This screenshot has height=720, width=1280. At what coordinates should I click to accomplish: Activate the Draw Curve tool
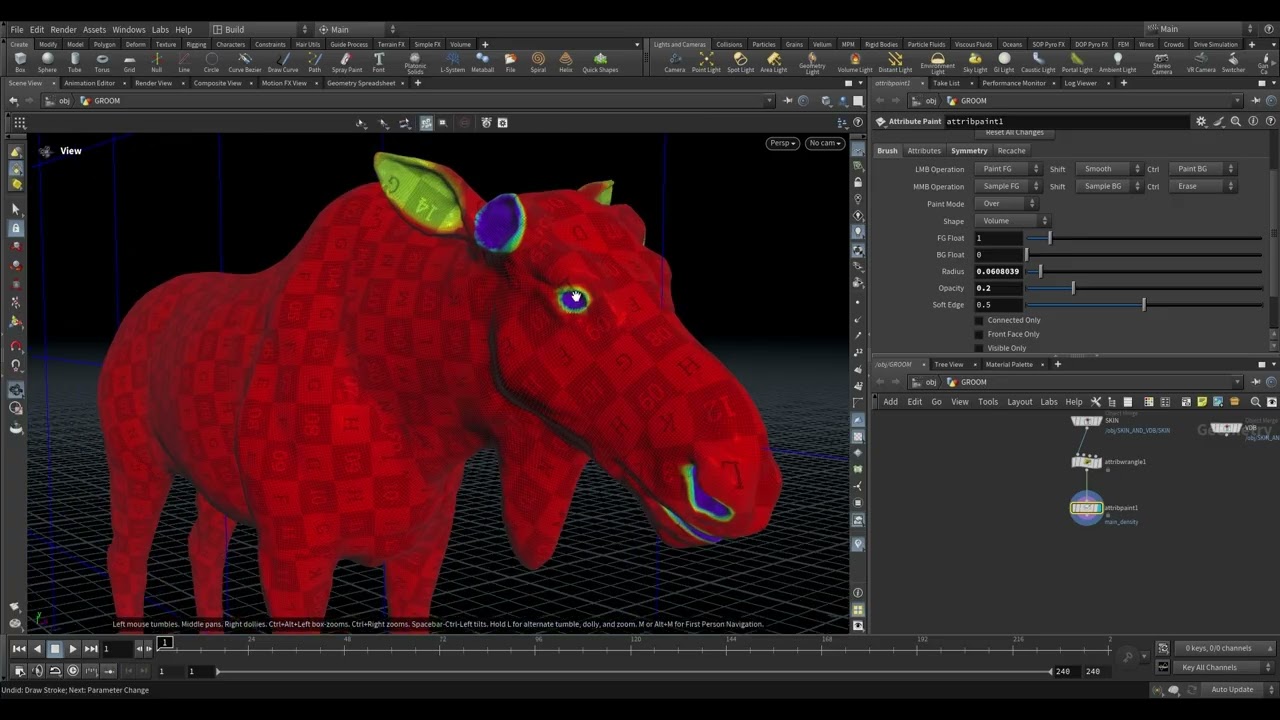[283, 63]
